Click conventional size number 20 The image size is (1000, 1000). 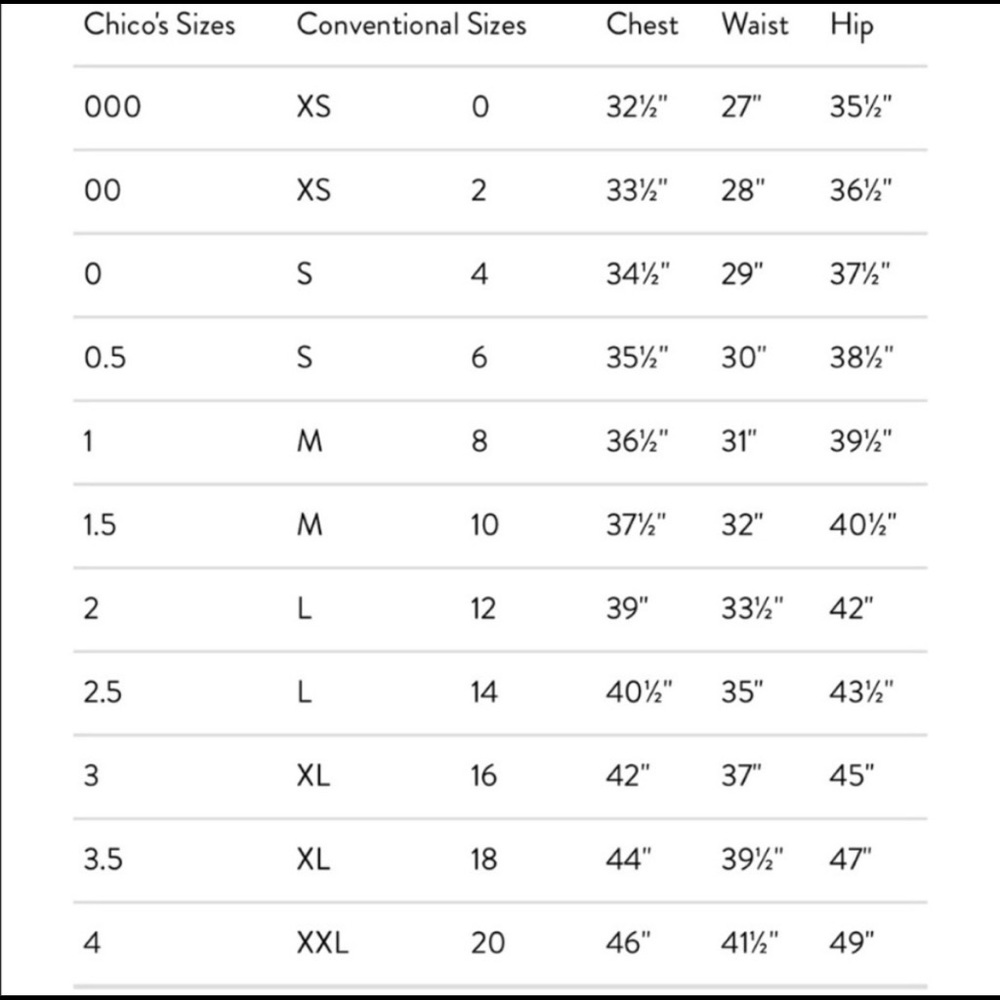[x=487, y=942]
